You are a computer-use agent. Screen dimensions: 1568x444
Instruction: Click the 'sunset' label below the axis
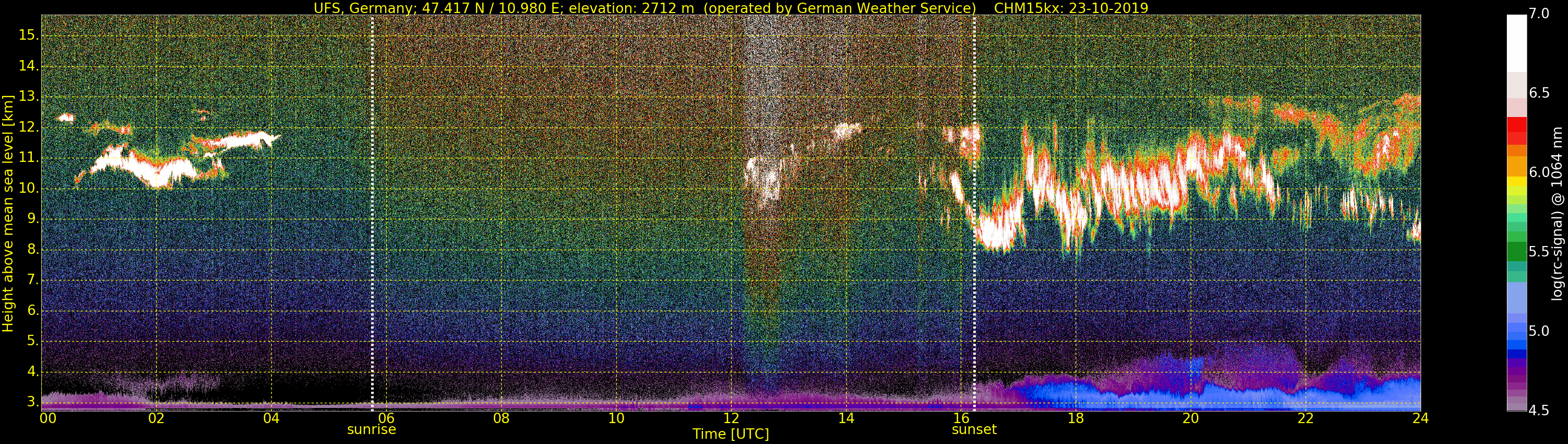tap(974, 429)
